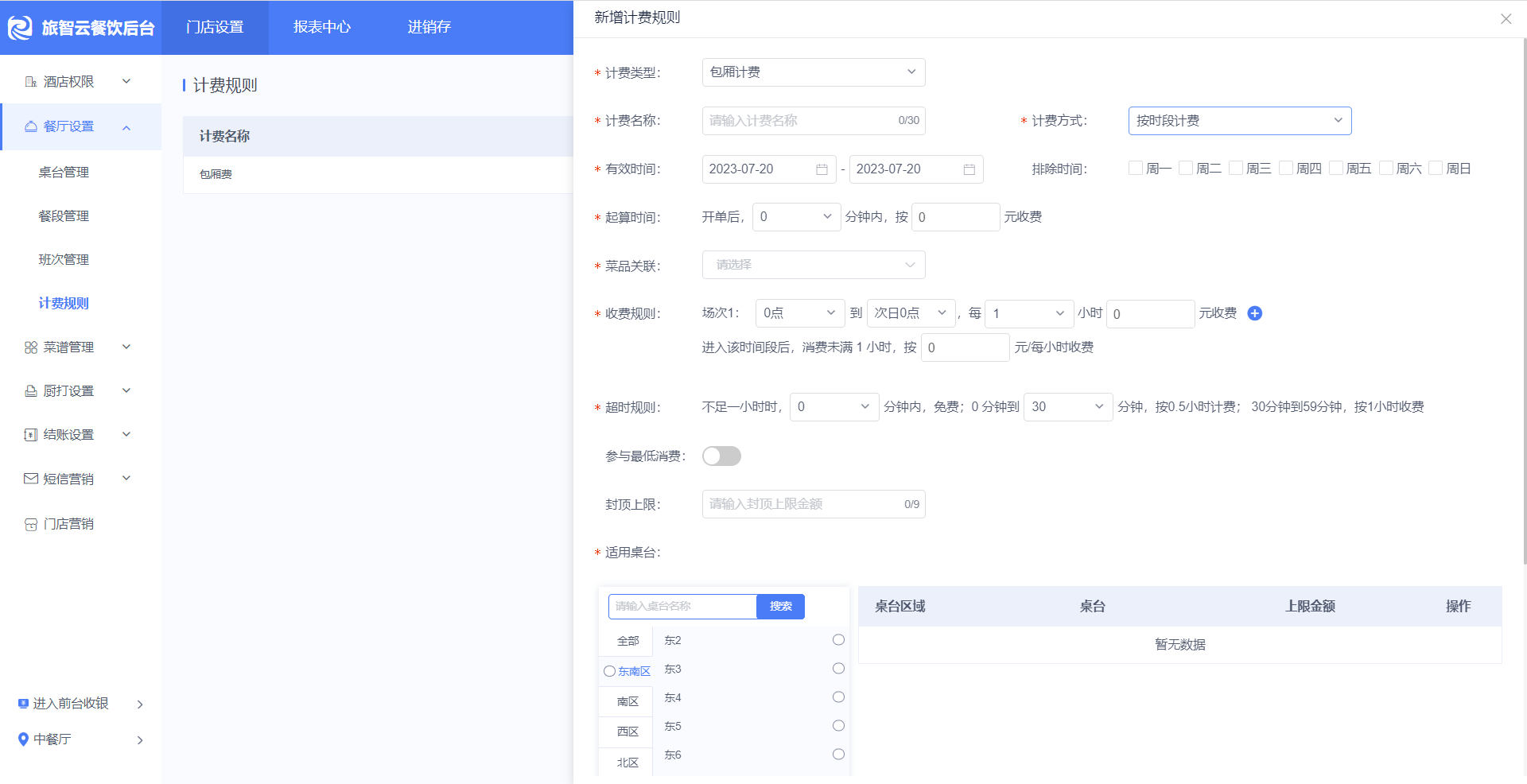This screenshot has height=784, width=1527.
Task: Open calendar icon of end date
Action: click(x=969, y=169)
